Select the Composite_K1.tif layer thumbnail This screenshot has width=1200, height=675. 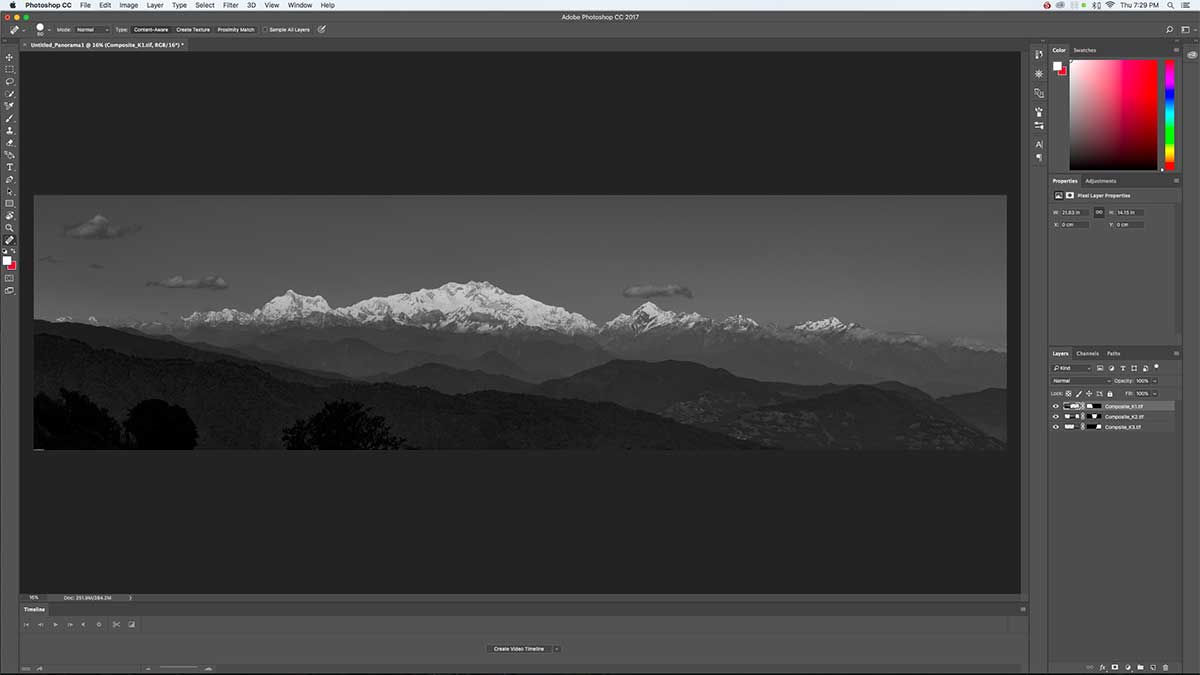tap(1072, 406)
